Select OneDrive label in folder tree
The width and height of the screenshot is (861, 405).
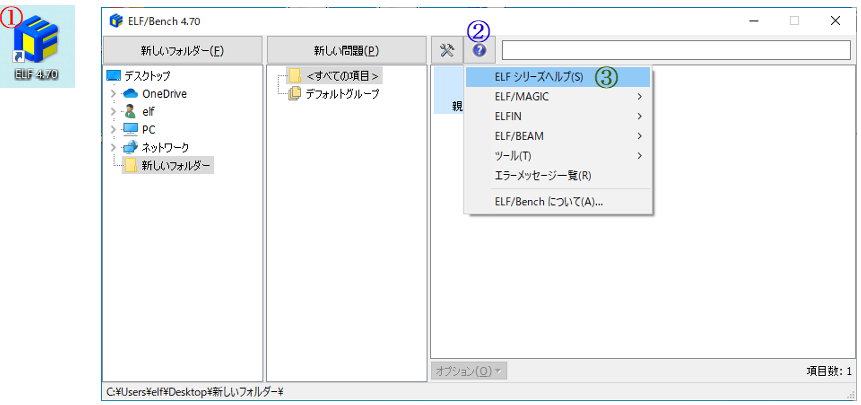[165, 94]
